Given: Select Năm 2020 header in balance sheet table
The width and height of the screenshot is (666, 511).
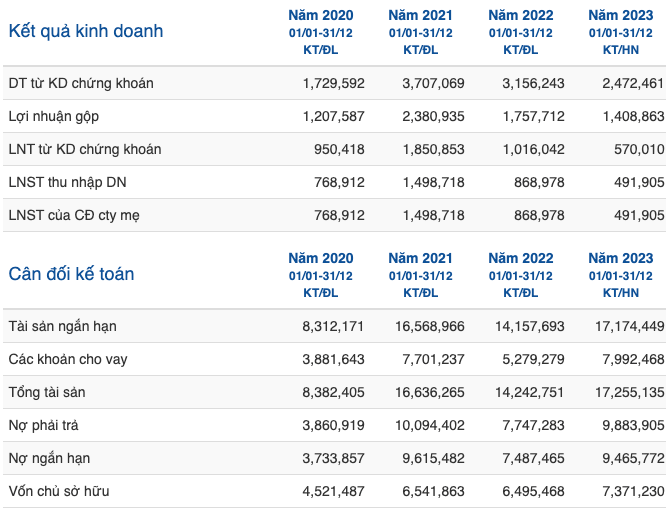Looking at the screenshot, I should [x=321, y=258].
